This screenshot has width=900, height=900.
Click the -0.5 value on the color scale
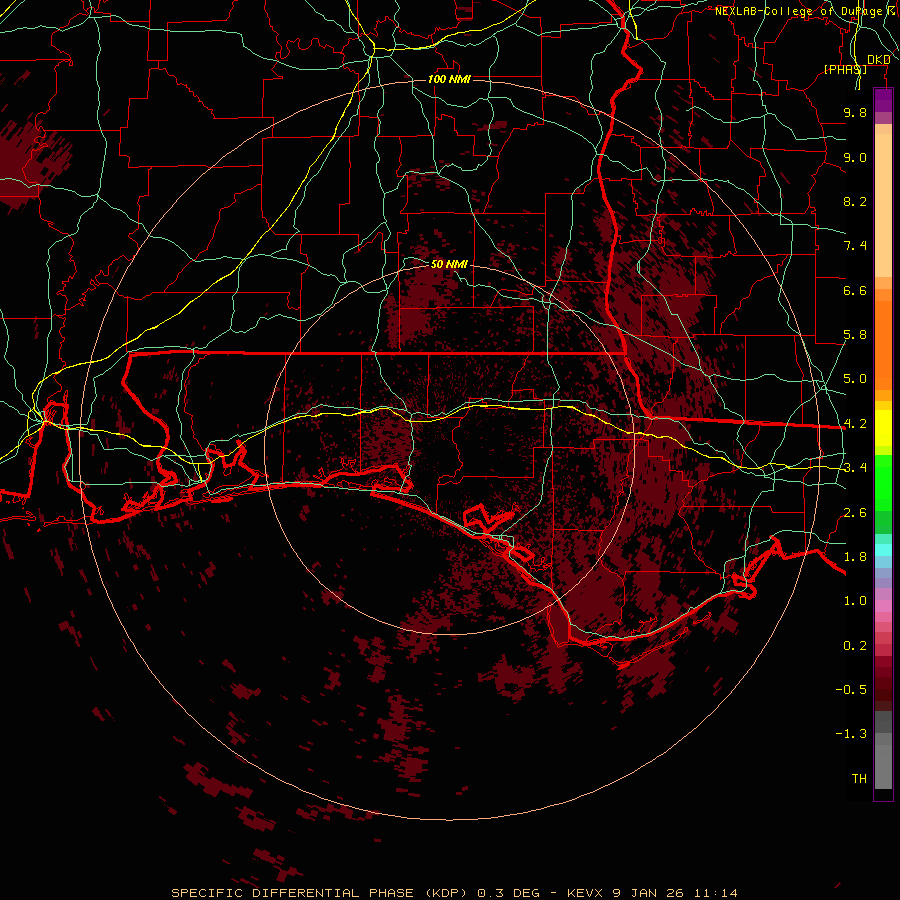tap(851, 689)
